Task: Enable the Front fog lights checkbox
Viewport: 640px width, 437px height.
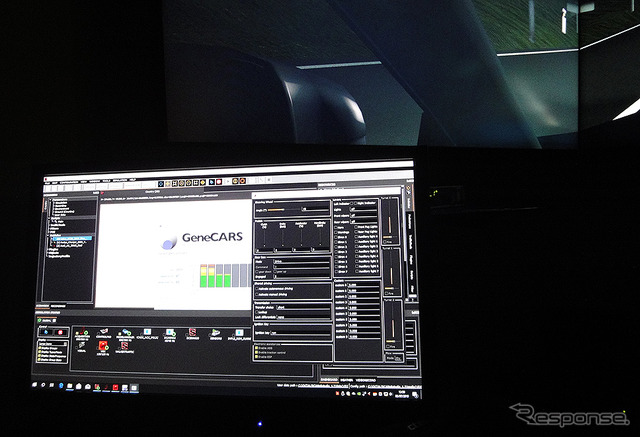Action: point(356,227)
